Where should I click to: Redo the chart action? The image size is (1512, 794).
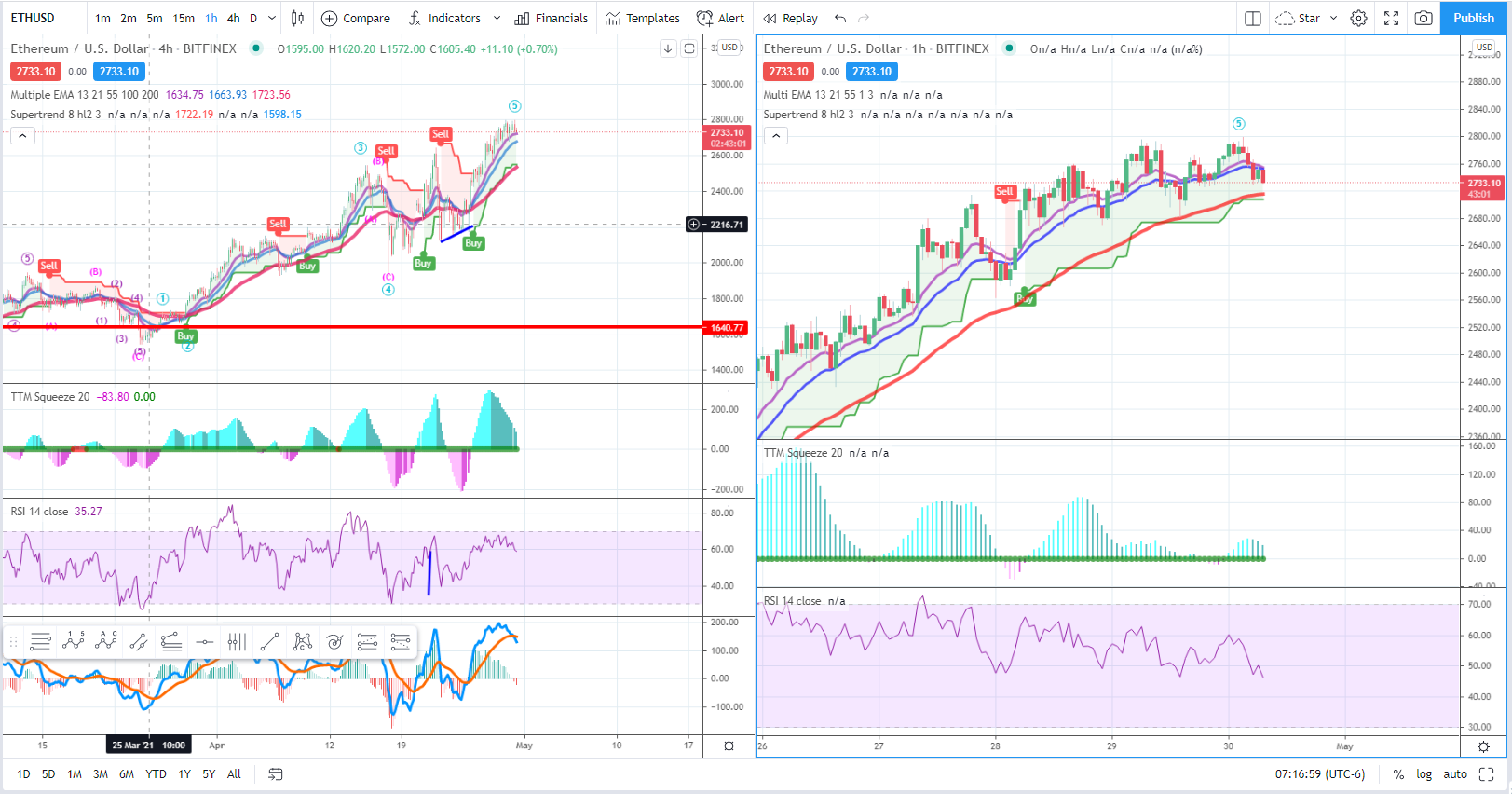click(864, 18)
